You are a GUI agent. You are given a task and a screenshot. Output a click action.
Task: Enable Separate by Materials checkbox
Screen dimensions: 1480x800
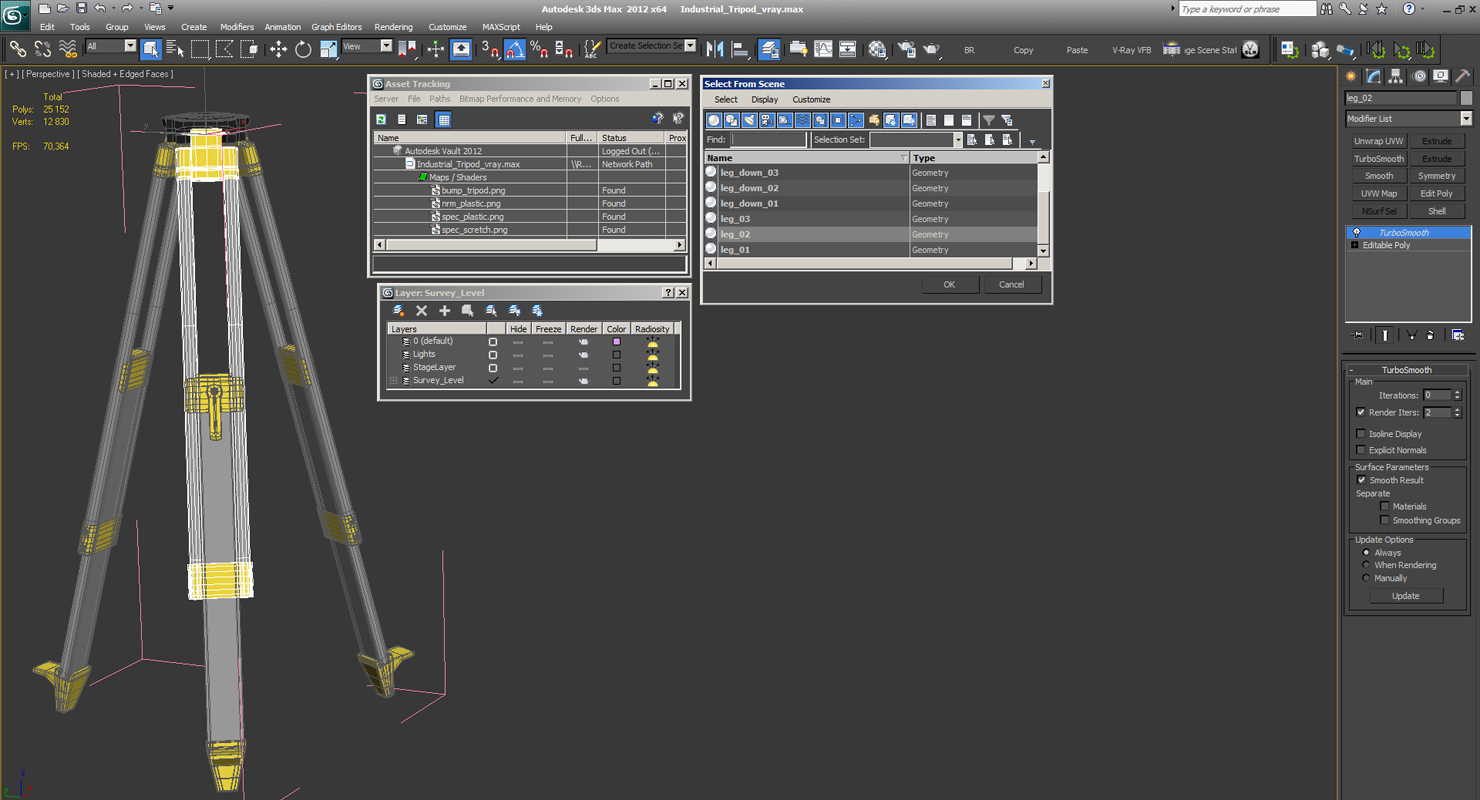pos(1384,506)
